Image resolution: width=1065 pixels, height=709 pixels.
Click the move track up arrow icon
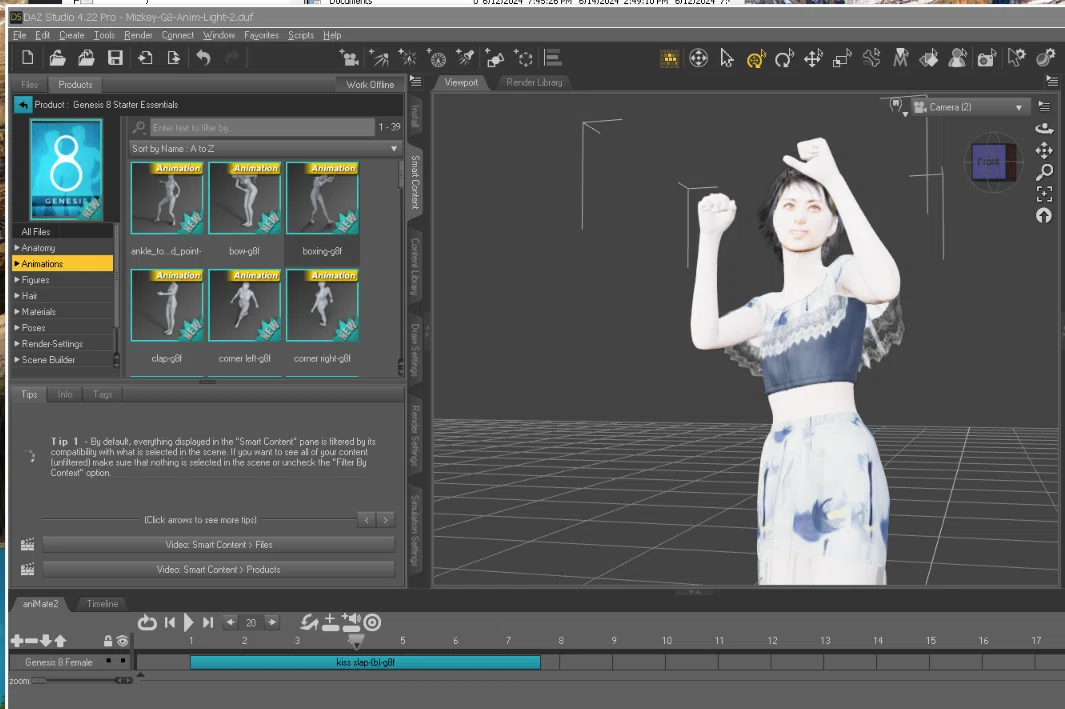pos(60,640)
